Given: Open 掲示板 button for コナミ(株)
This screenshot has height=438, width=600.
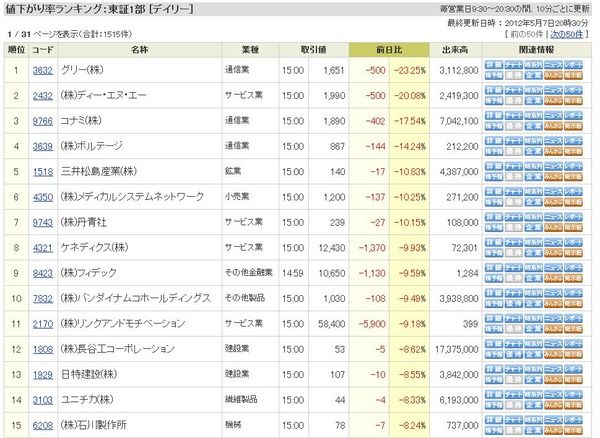Looking at the screenshot, I should (x=573, y=126).
